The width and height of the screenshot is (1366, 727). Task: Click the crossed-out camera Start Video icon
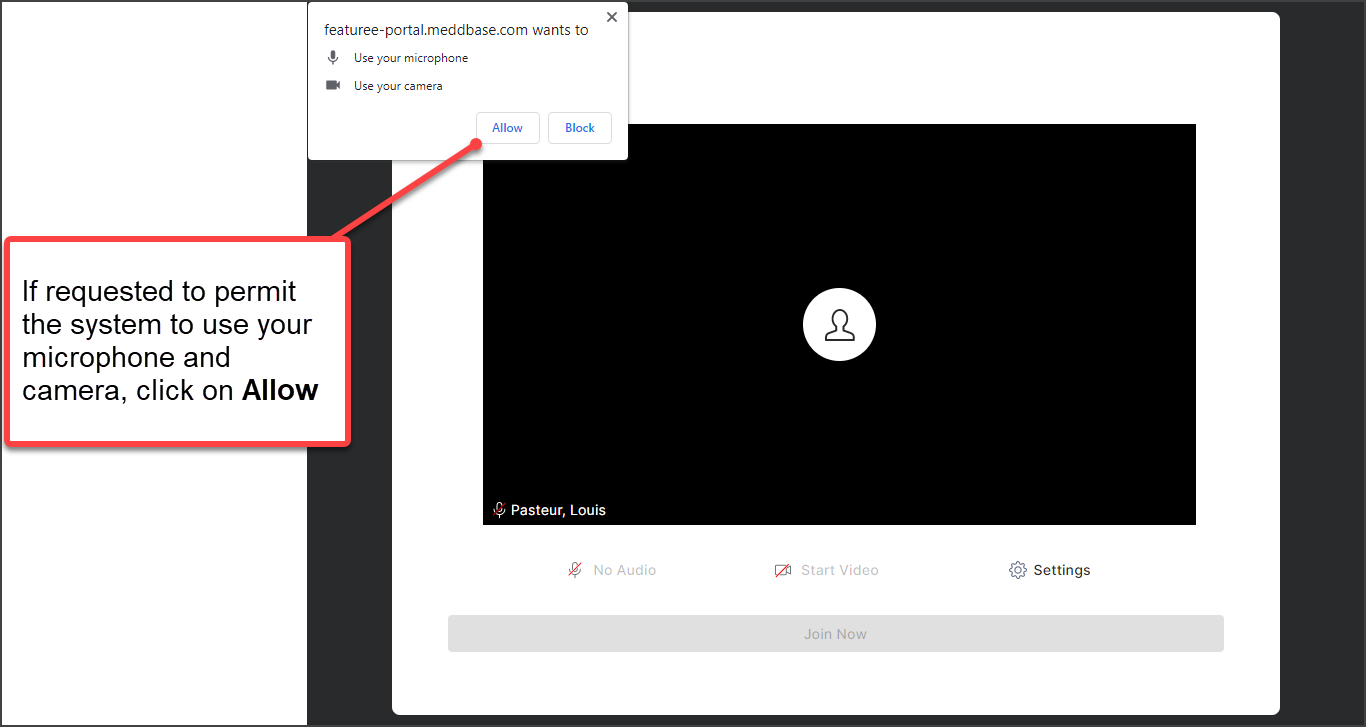pos(783,570)
